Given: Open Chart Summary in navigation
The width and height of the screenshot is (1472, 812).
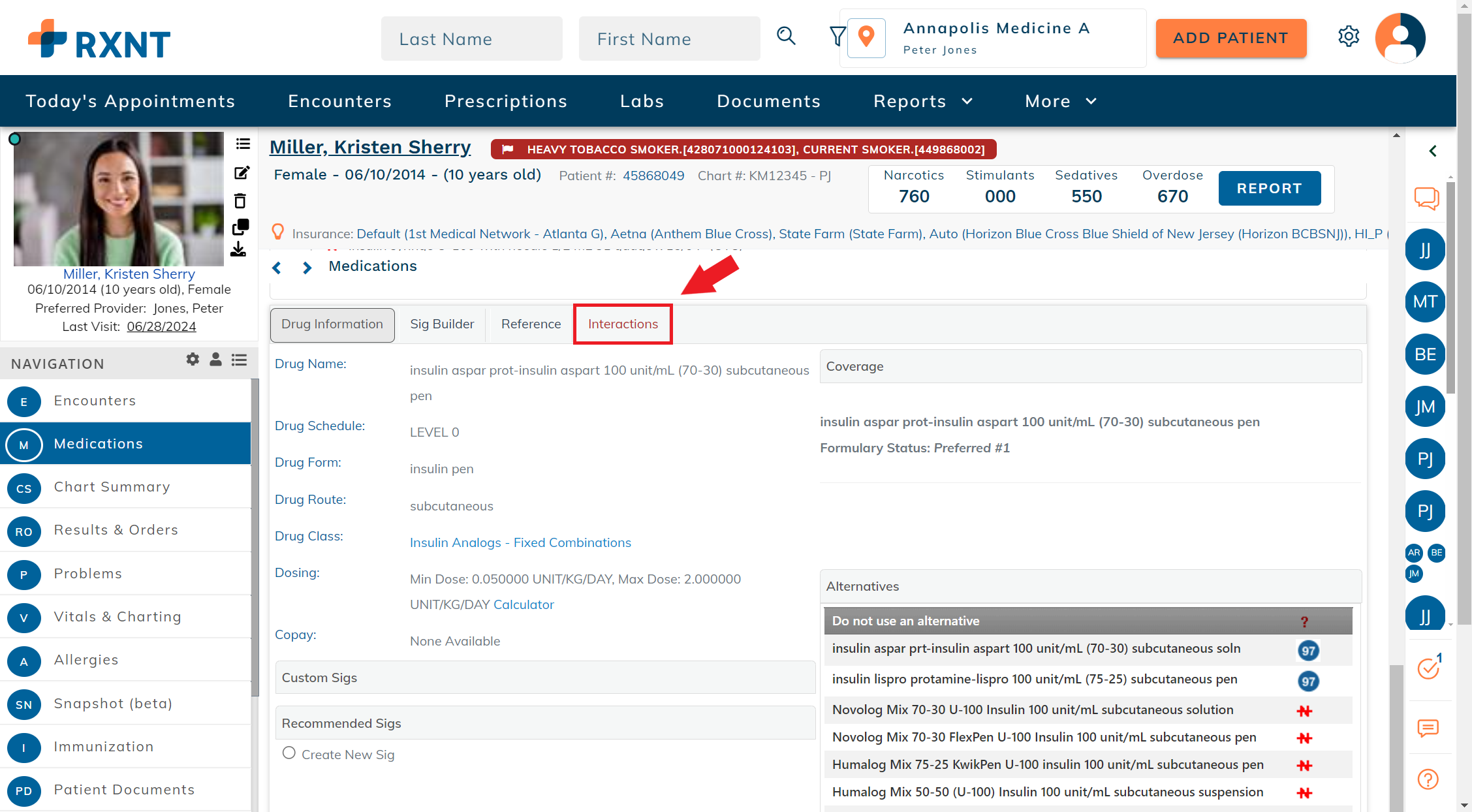Looking at the screenshot, I should pos(112,487).
